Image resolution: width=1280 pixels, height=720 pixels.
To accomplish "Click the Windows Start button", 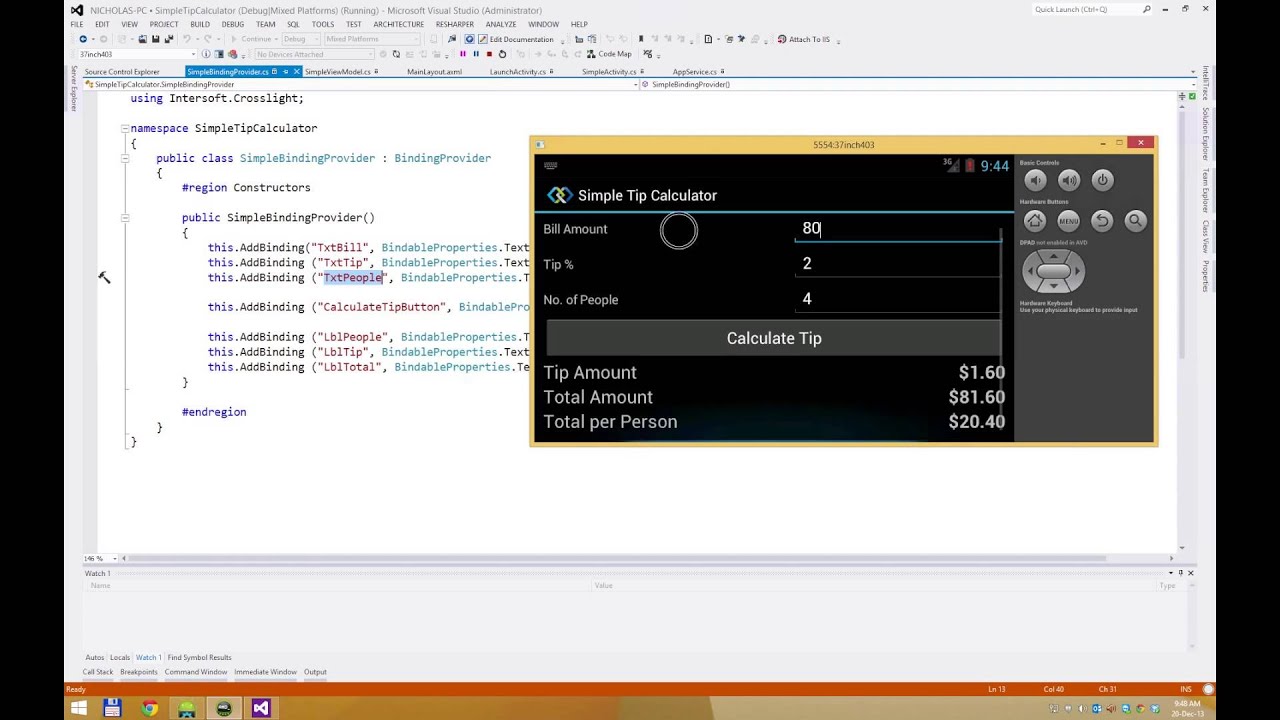I will tap(77, 708).
